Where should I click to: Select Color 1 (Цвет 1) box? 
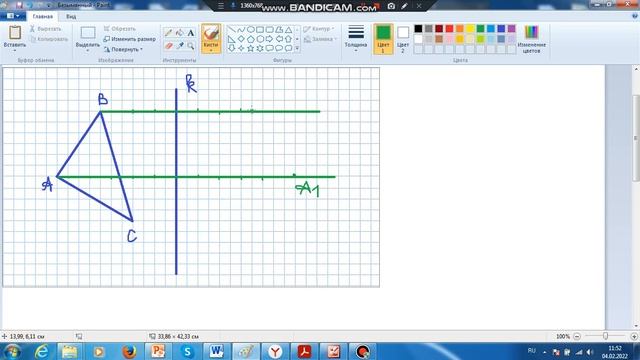coord(383,39)
